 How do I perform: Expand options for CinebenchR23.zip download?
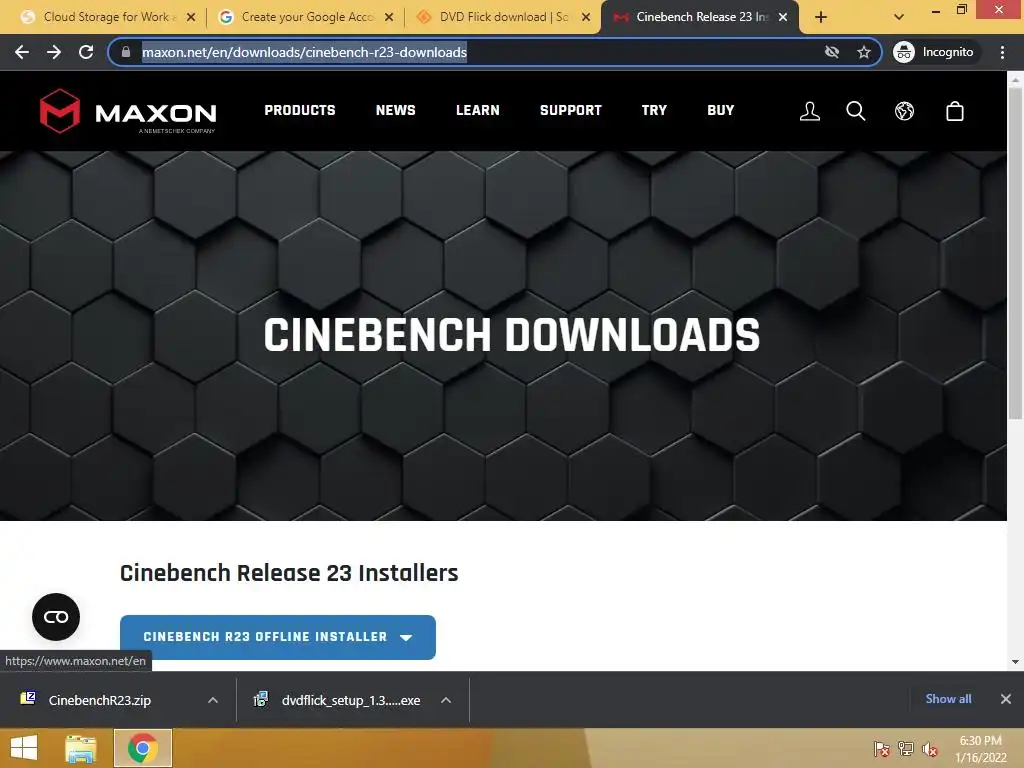point(213,700)
